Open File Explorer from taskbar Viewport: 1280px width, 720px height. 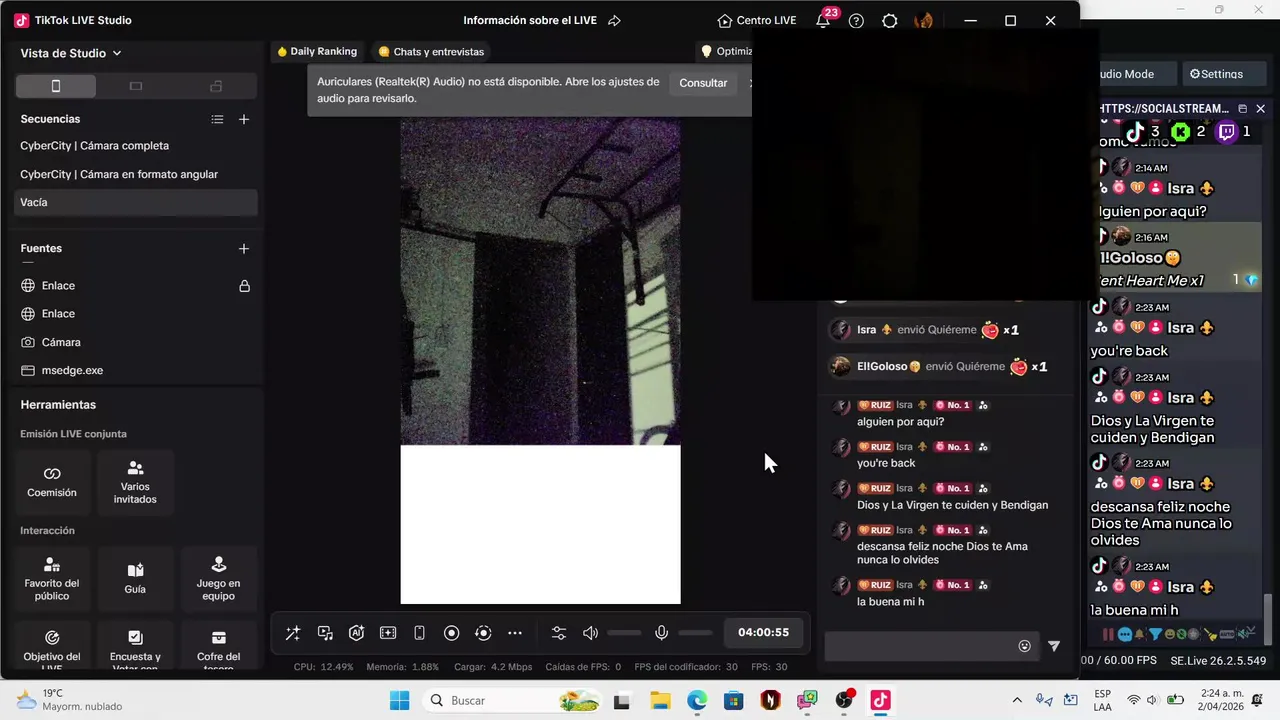coord(660,700)
